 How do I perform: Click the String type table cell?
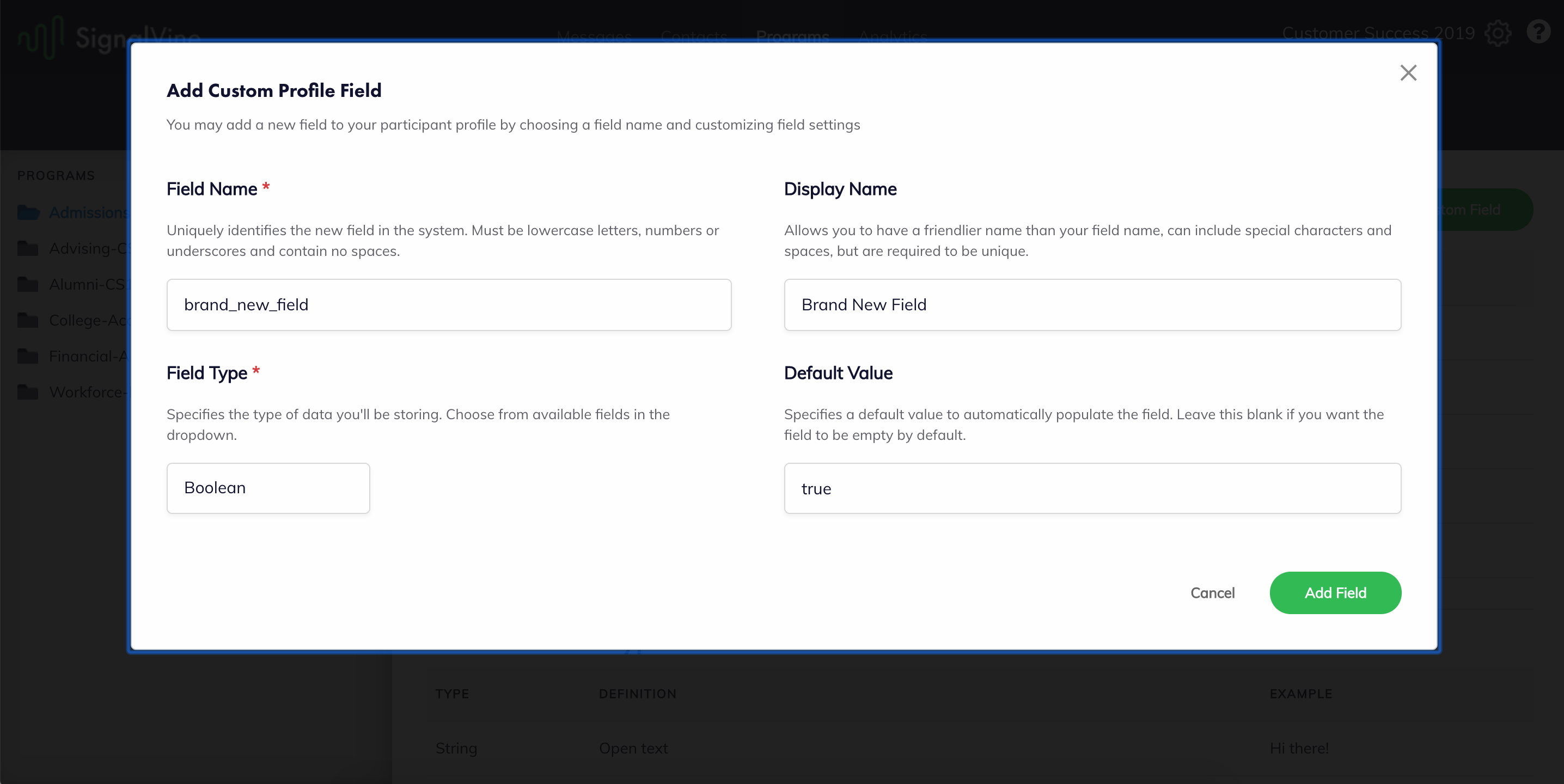(x=456, y=748)
